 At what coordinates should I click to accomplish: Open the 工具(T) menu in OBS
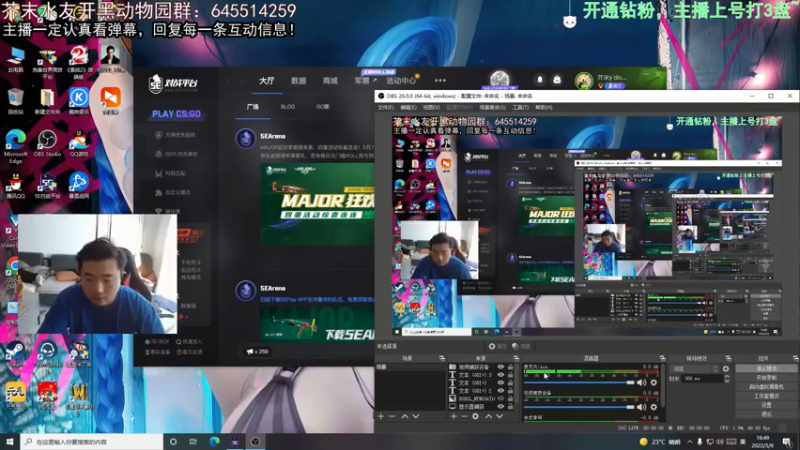[x=520, y=108]
